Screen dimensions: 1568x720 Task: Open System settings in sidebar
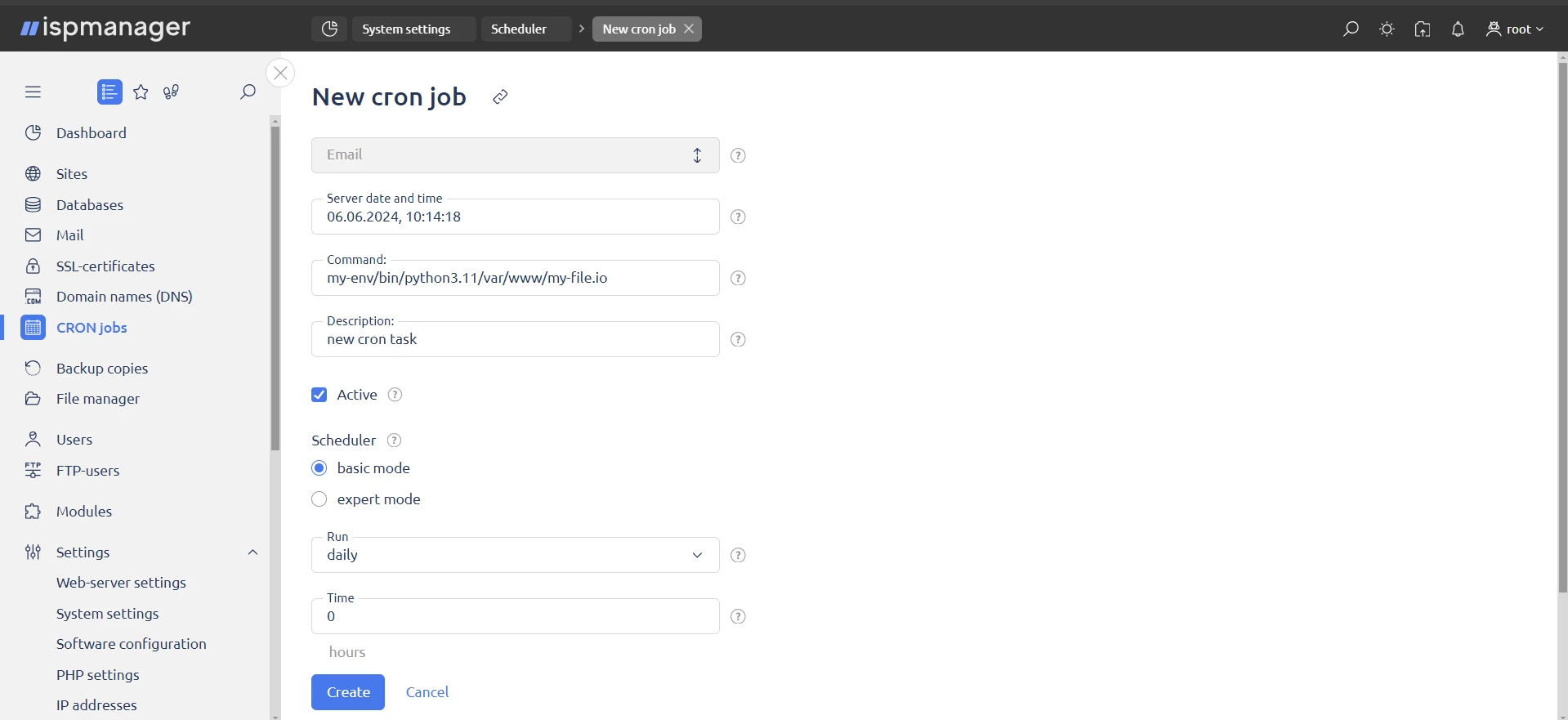pyautogui.click(x=107, y=613)
